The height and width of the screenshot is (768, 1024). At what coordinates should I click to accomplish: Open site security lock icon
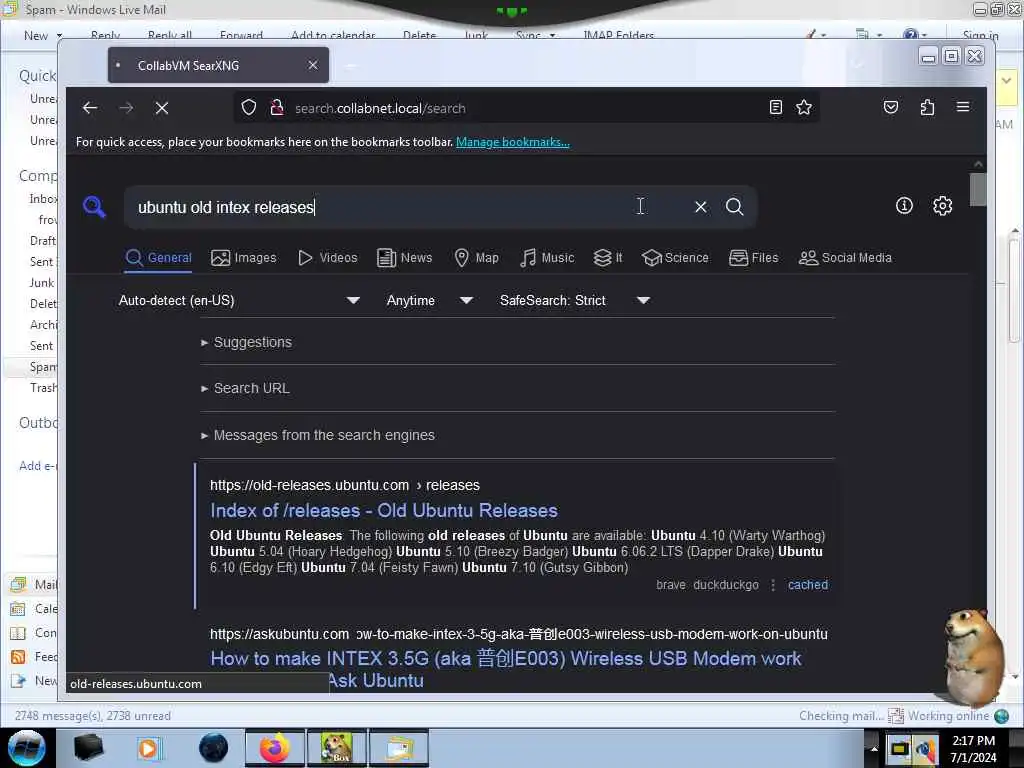(x=277, y=107)
